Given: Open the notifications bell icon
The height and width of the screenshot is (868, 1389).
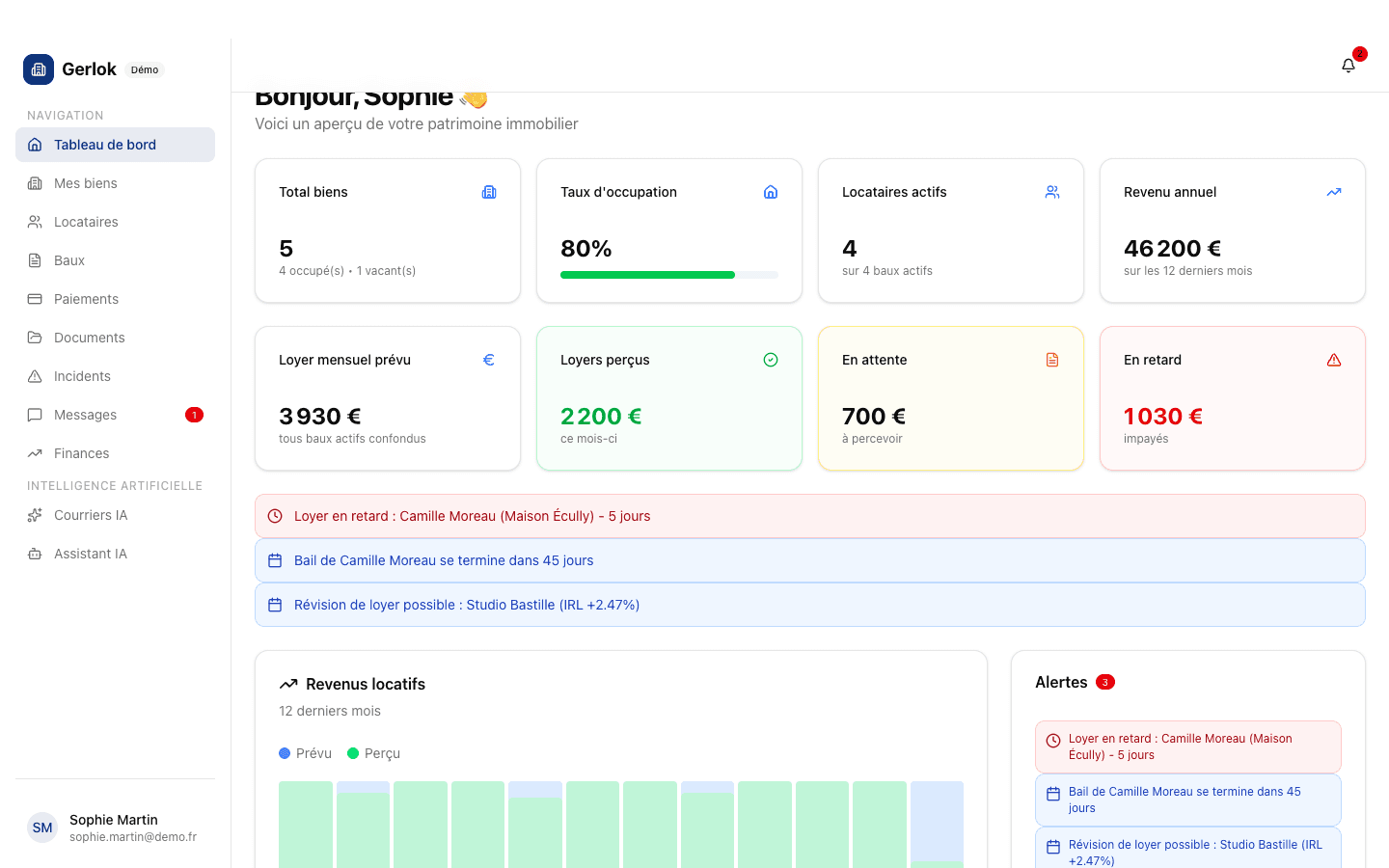Looking at the screenshot, I should [x=1348, y=66].
